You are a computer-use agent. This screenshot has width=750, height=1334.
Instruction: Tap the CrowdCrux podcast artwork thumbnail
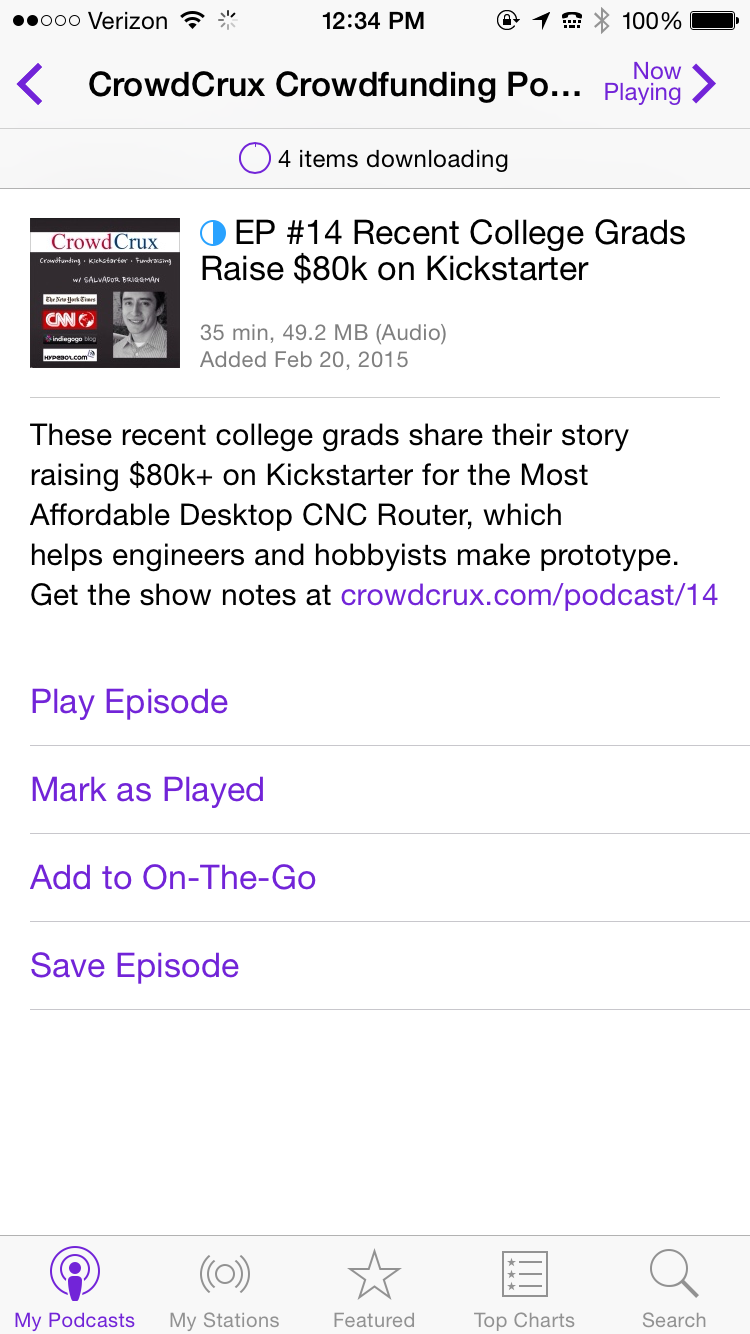[105, 292]
